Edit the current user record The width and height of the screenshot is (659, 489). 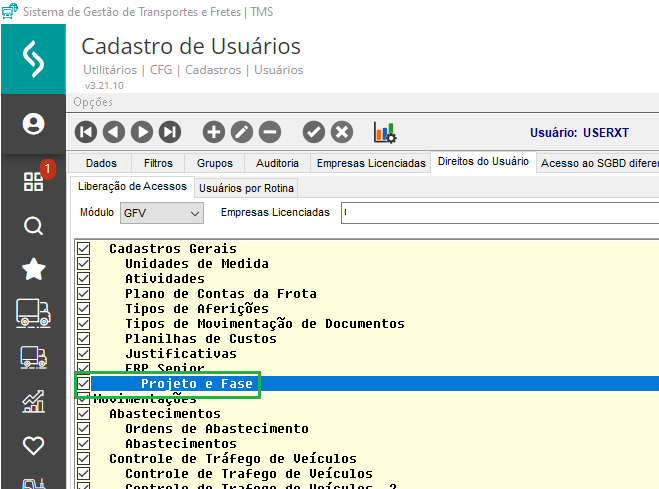[242, 132]
